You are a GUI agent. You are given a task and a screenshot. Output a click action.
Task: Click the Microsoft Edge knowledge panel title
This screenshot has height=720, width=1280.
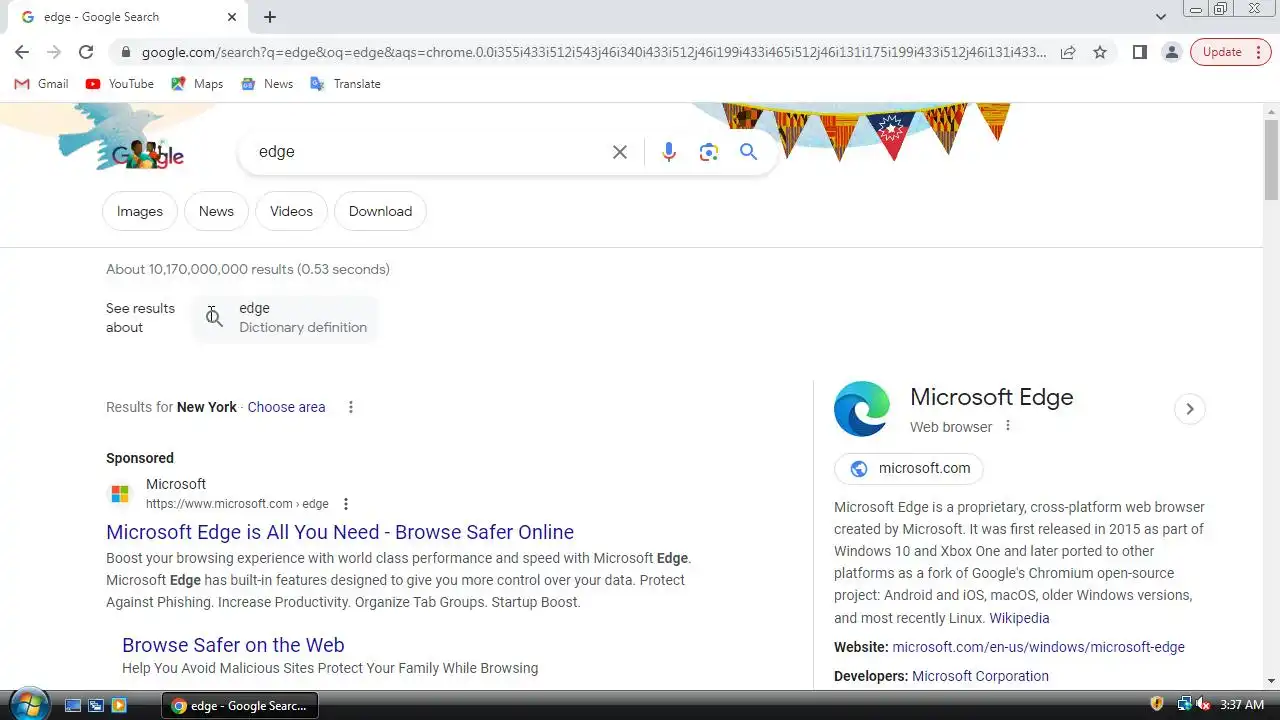pyautogui.click(x=991, y=397)
